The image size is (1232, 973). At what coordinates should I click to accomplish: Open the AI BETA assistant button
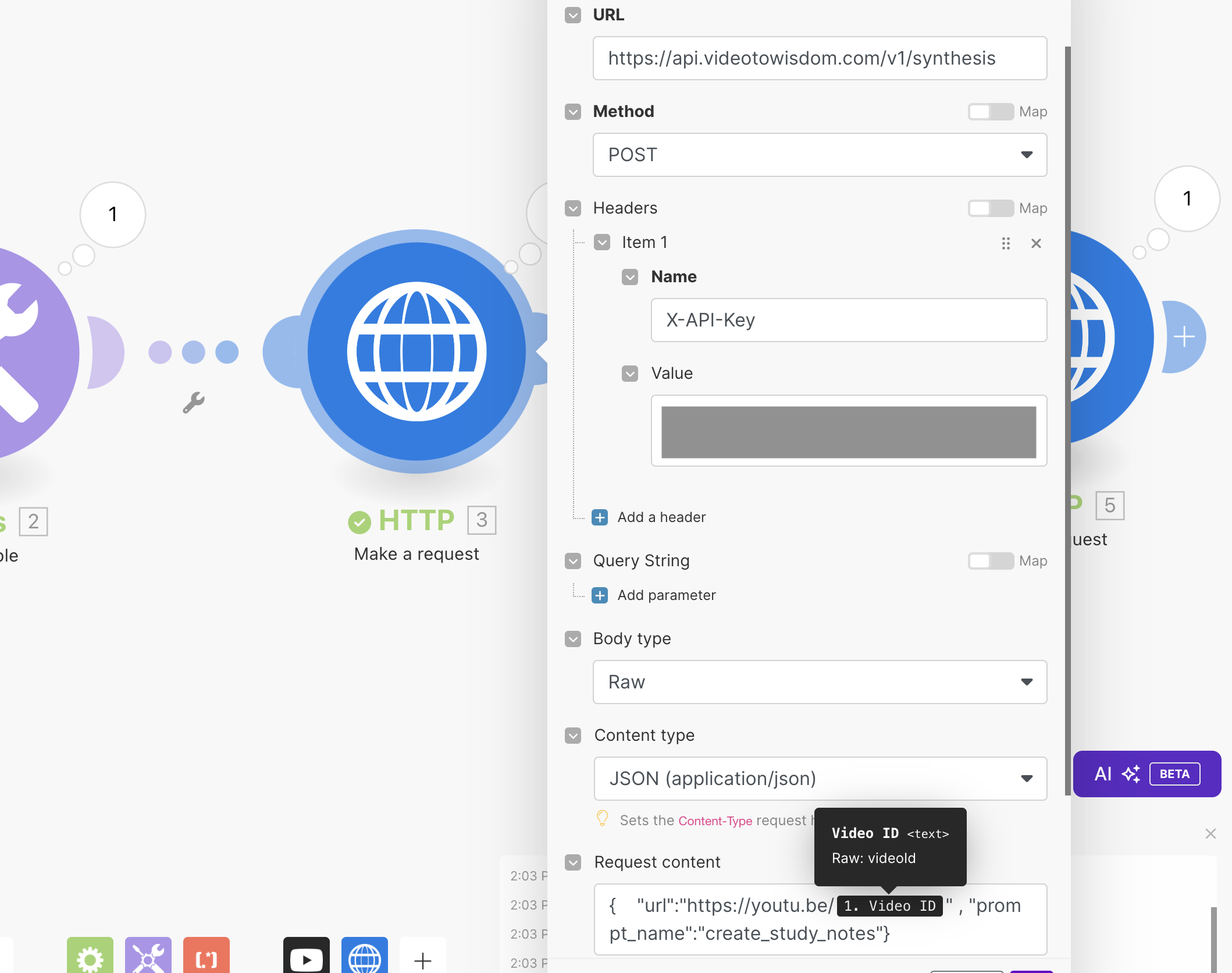[x=1146, y=774]
